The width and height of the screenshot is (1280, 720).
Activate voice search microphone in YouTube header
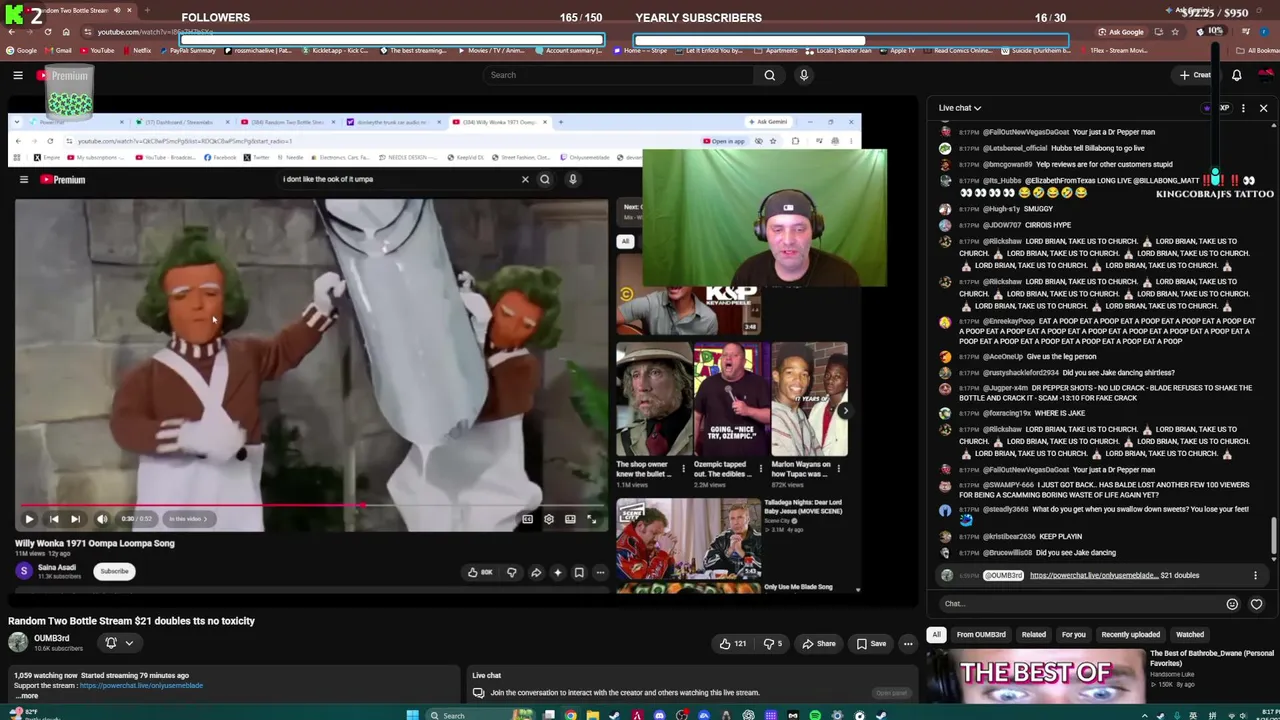tap(803, 75)
